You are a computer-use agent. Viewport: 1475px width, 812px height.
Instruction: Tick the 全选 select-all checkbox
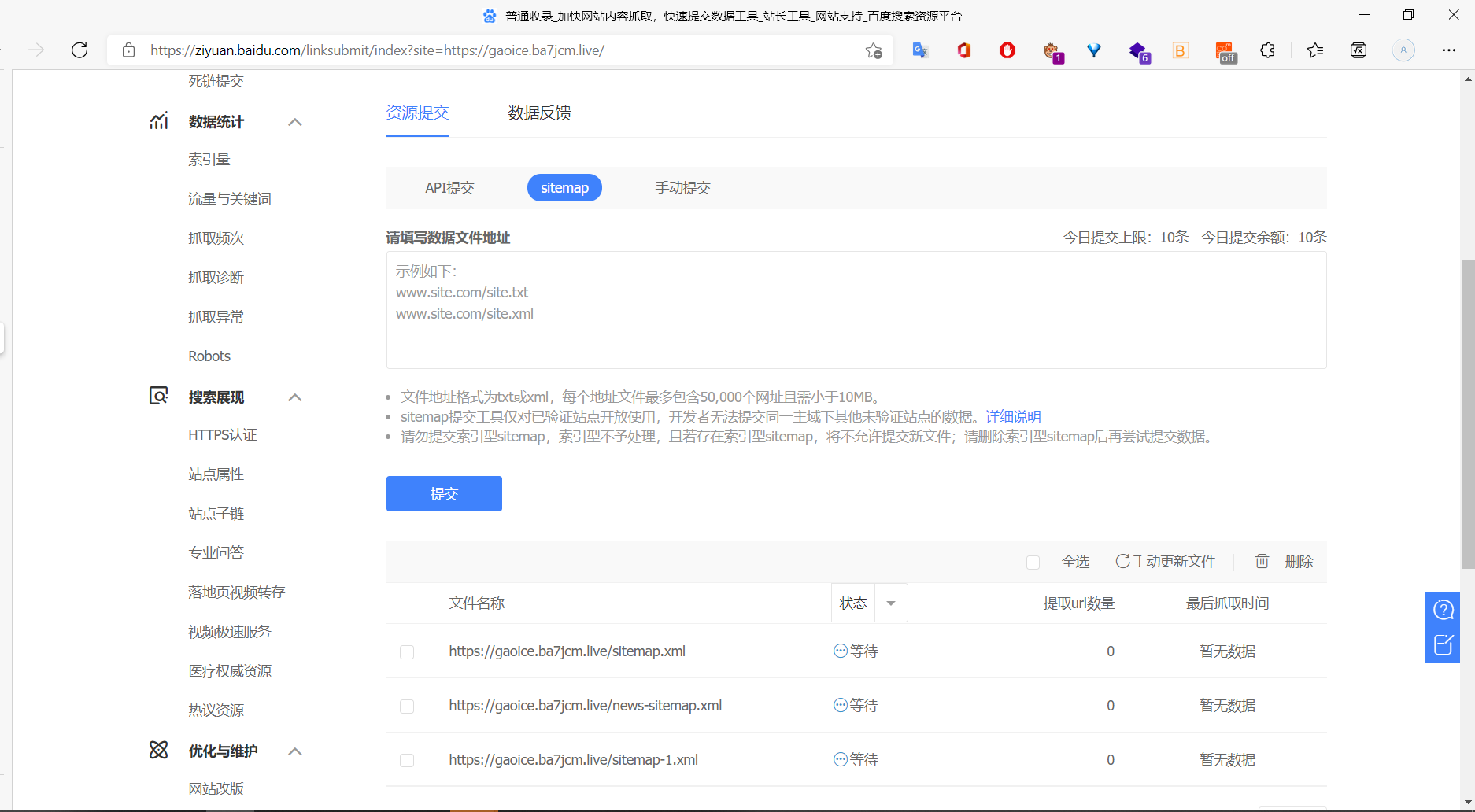pyautogui.click(x=1033, y=562)
